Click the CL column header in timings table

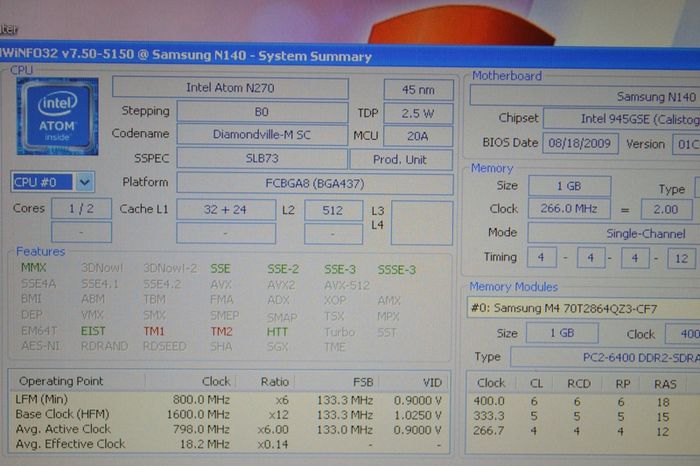point(536,383)
